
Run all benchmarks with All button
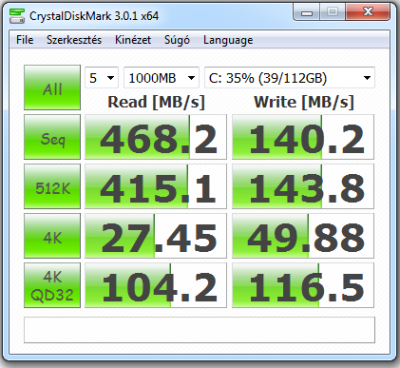click(x=52, y=87)
